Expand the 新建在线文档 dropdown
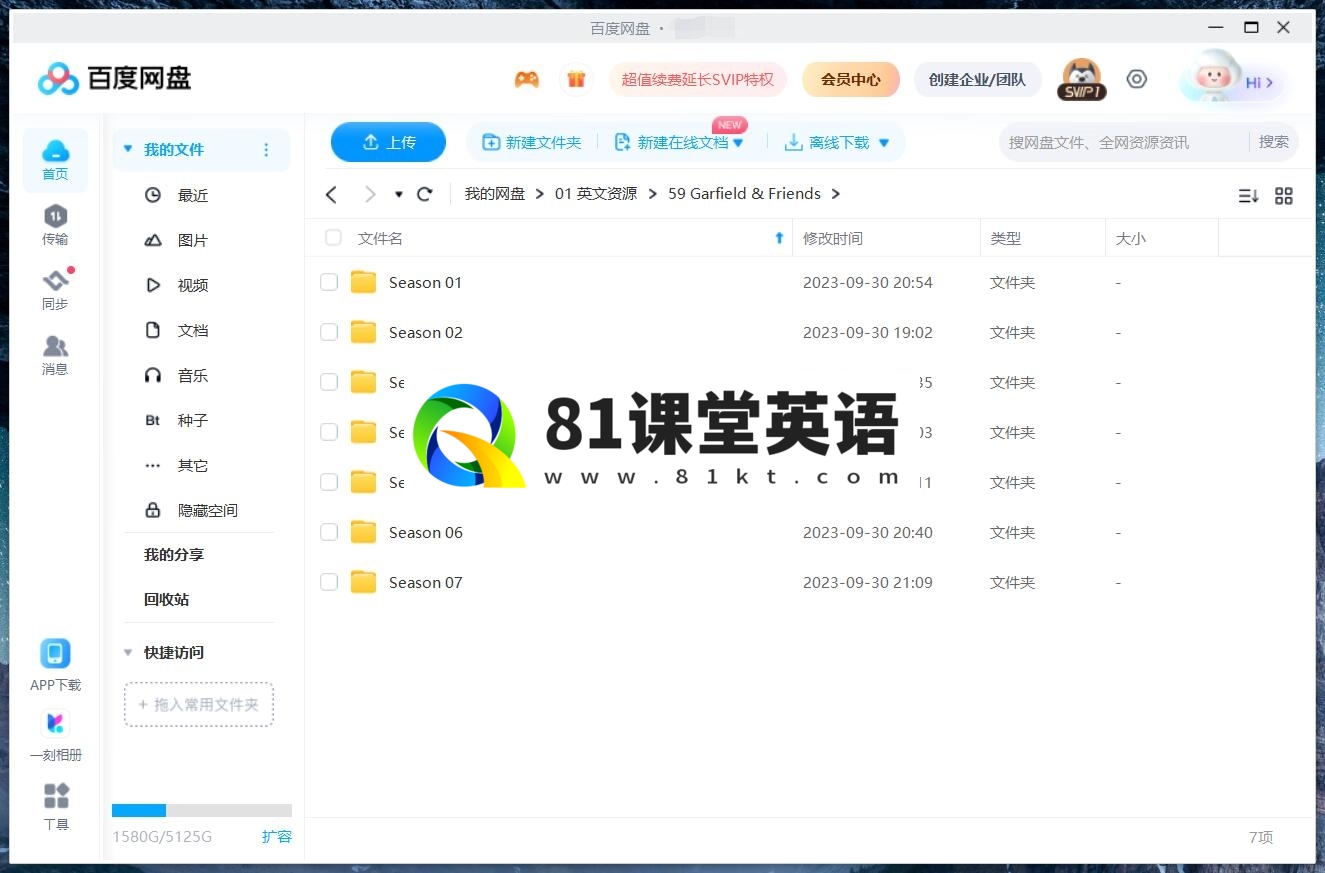The width and height of the screenshot is (1325, 873). (x=738, y=143)
